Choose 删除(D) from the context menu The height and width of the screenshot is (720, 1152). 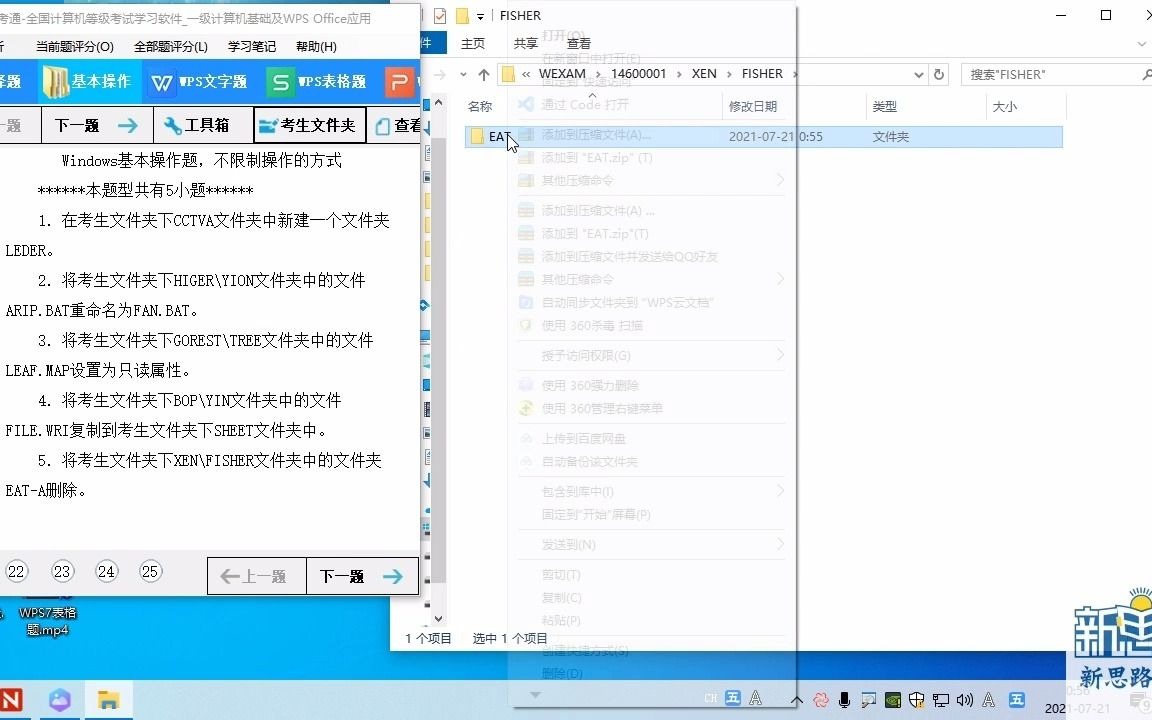click(x=563, y=673)
